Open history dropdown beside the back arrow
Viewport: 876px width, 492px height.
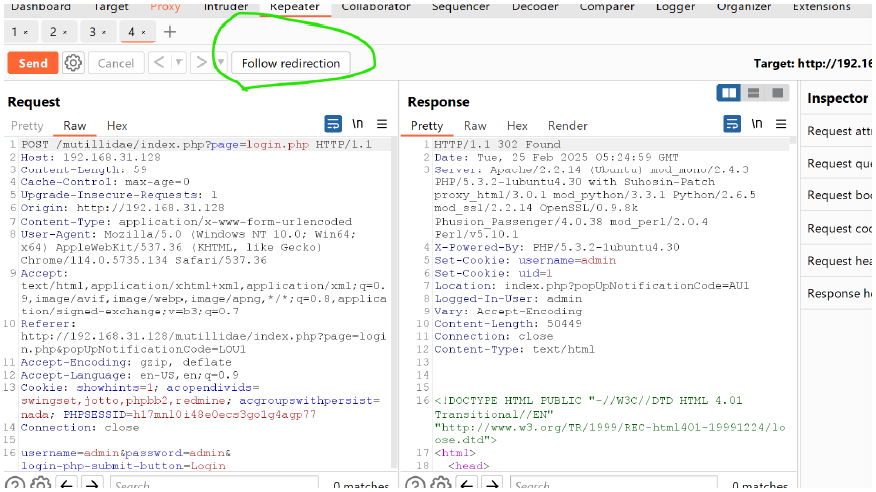[x=178, y=63]
